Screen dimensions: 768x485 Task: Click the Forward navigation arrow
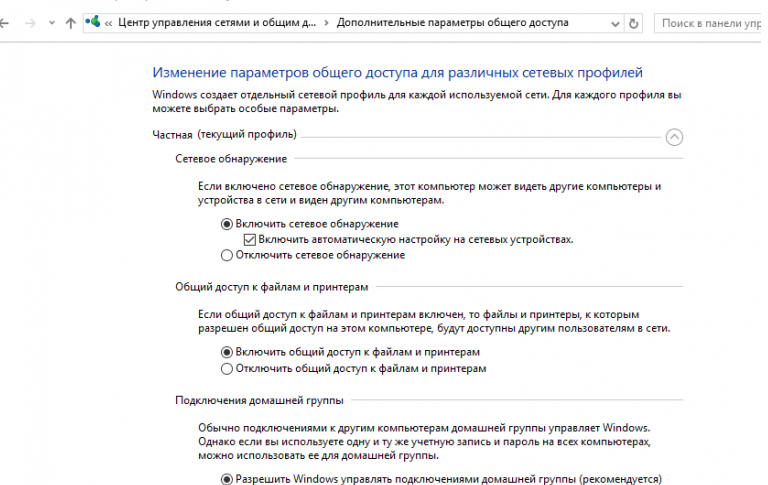point(29,22)
